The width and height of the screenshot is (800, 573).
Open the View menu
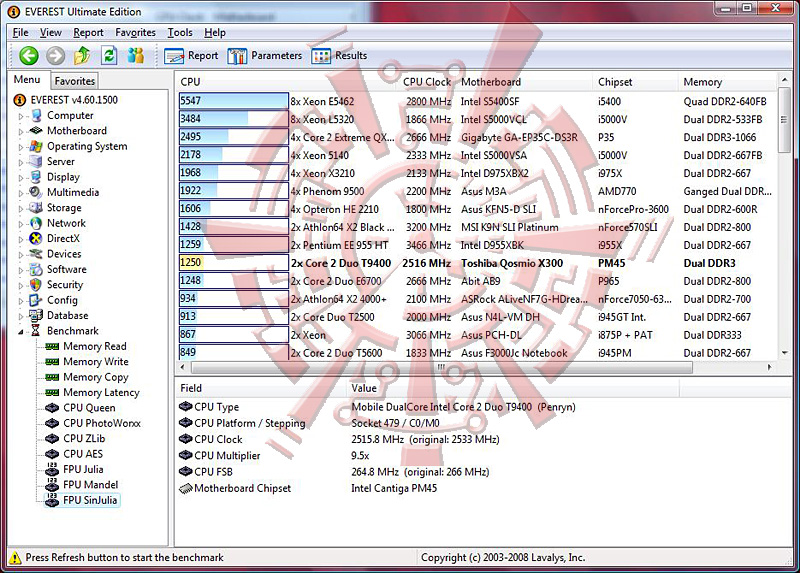pyautogui.click(x=51, y=33)
